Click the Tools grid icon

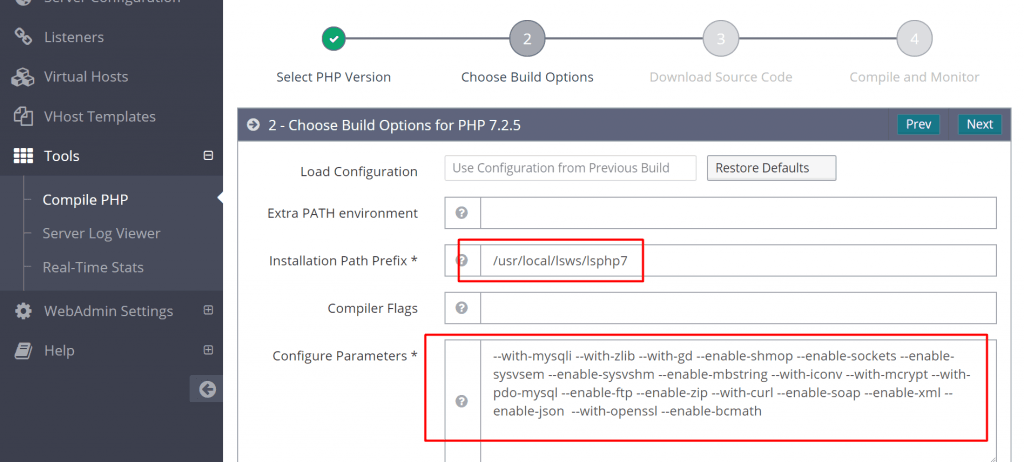24,156
